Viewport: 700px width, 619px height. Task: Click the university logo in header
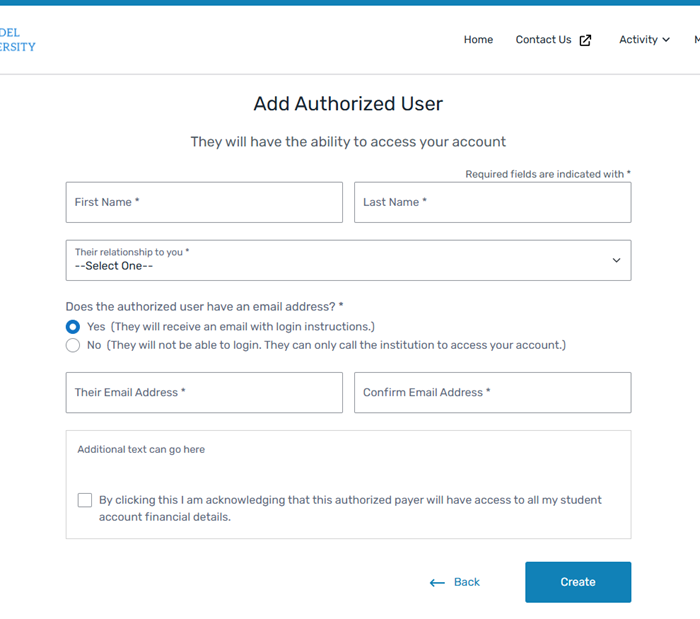click(x=18, y=40)
